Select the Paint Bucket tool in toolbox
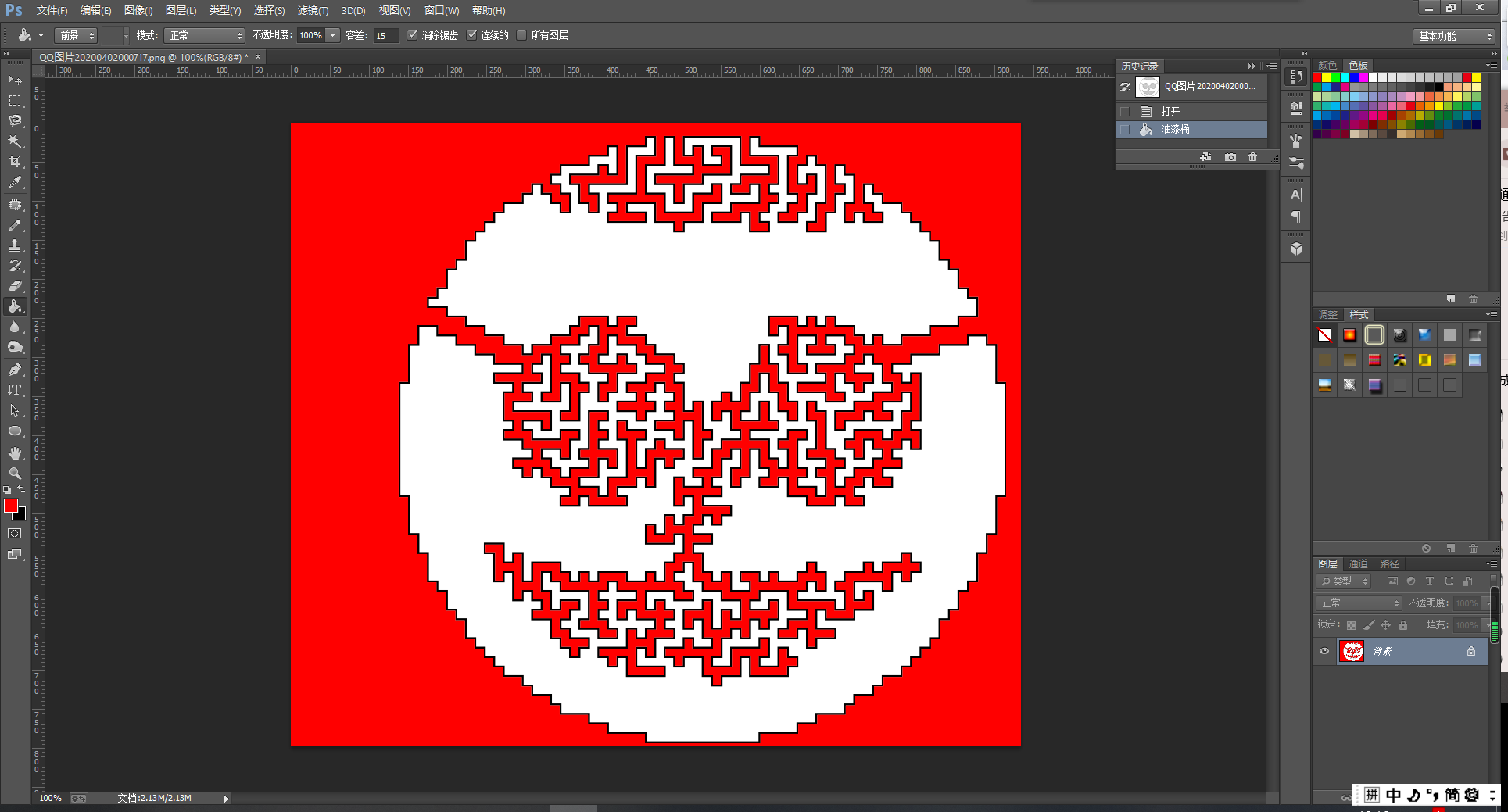 pos(15,306)
